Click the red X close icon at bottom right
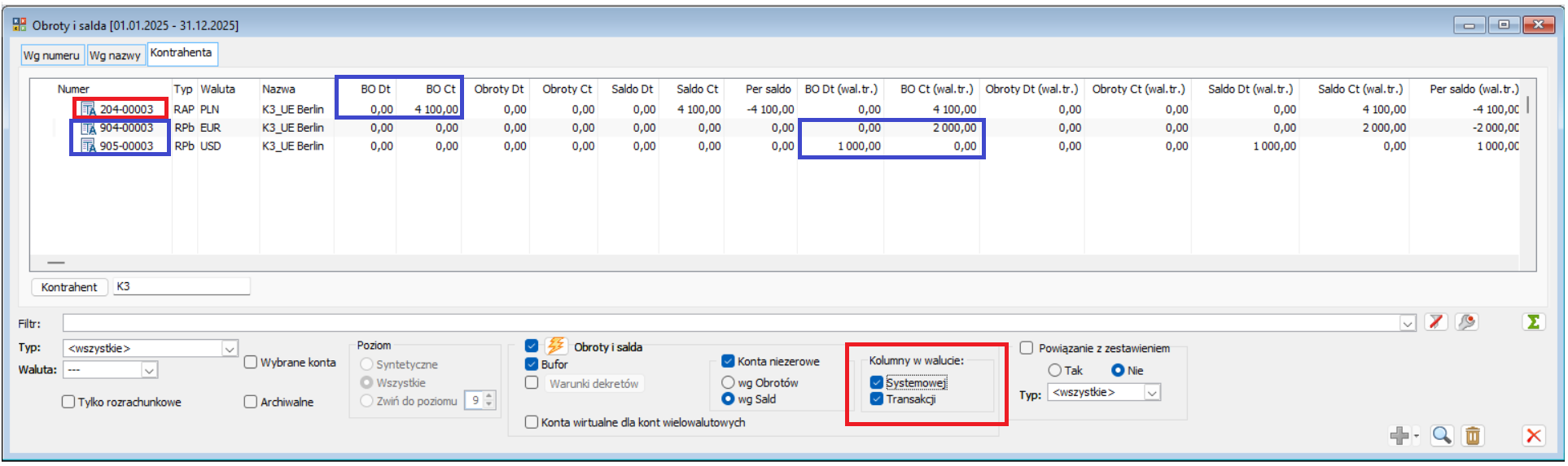The height and width of the screenshot is (466, 1568). 1533,436
